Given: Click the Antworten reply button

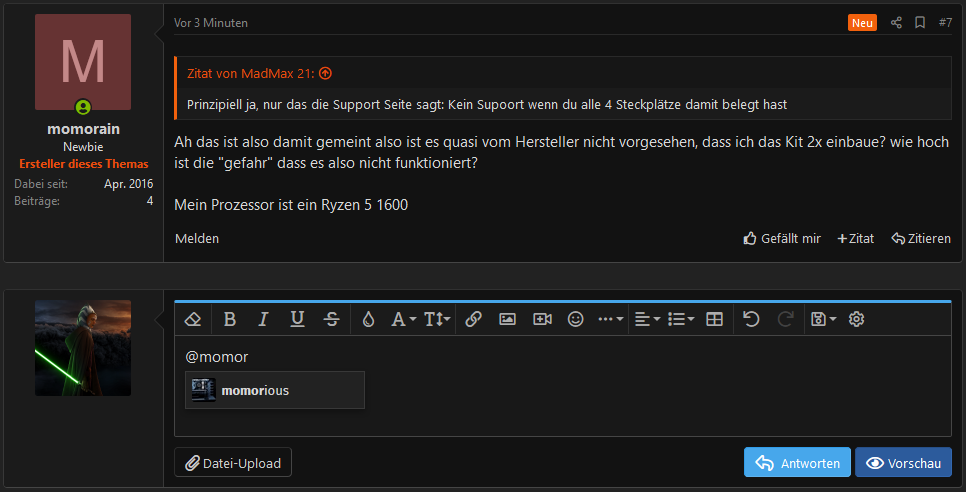Looking at the screenshot, I should [797, 462].
